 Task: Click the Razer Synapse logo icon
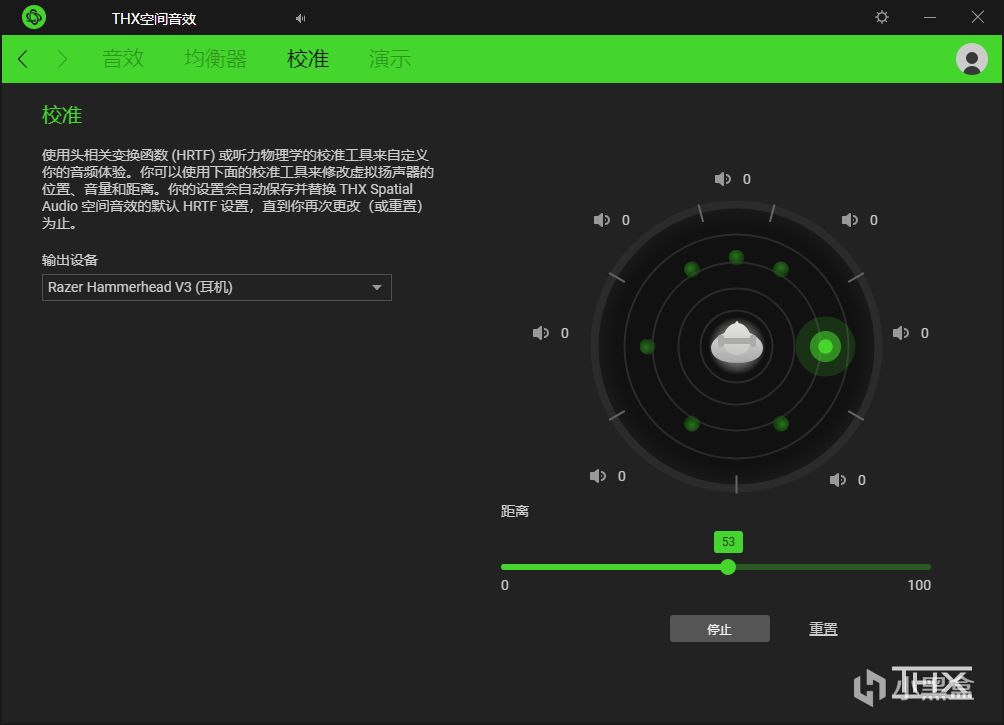pyautogui.click(x=34, y=17)
